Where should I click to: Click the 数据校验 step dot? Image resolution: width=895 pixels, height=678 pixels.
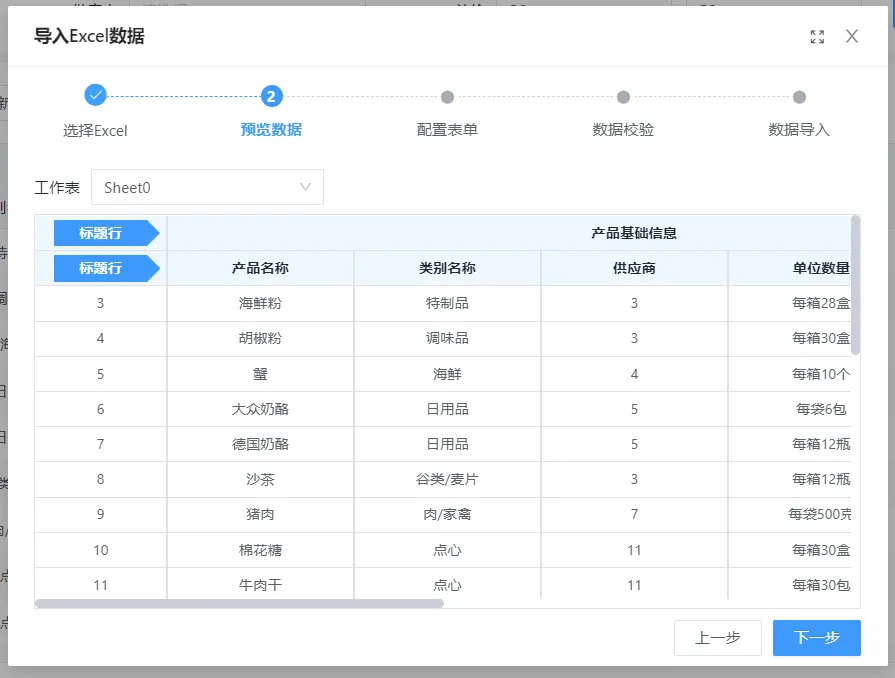tap(623, 97)
